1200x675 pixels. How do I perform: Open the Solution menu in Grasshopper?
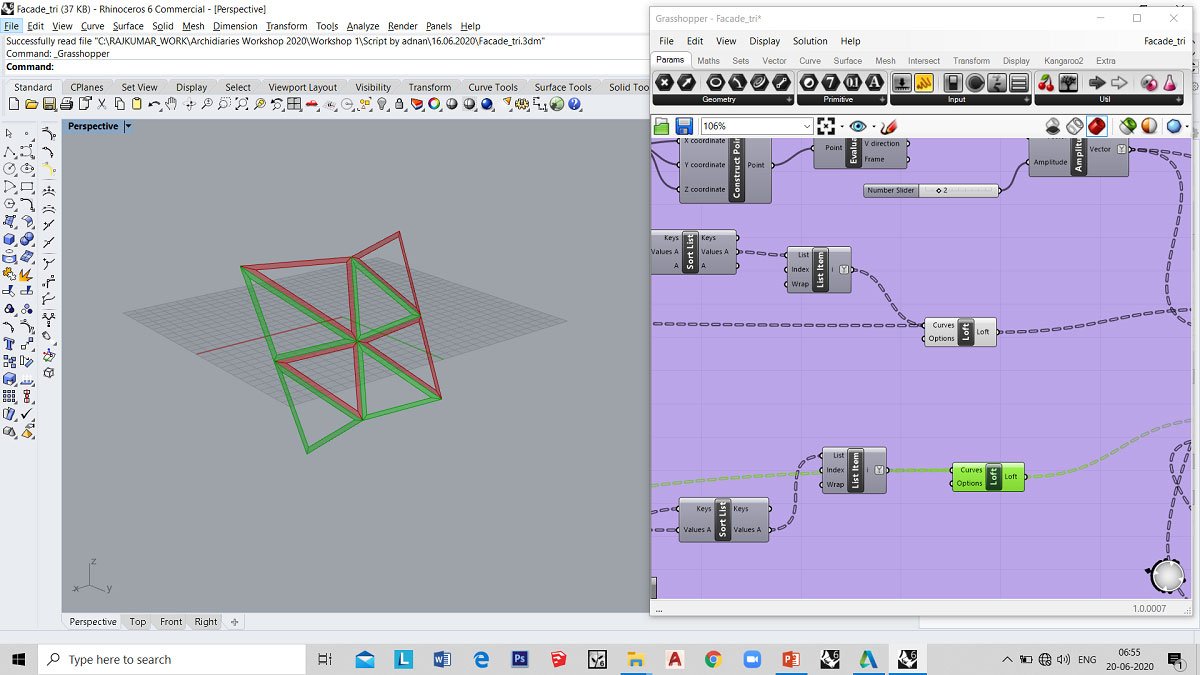pyautogui.click(x=809, y=41)
